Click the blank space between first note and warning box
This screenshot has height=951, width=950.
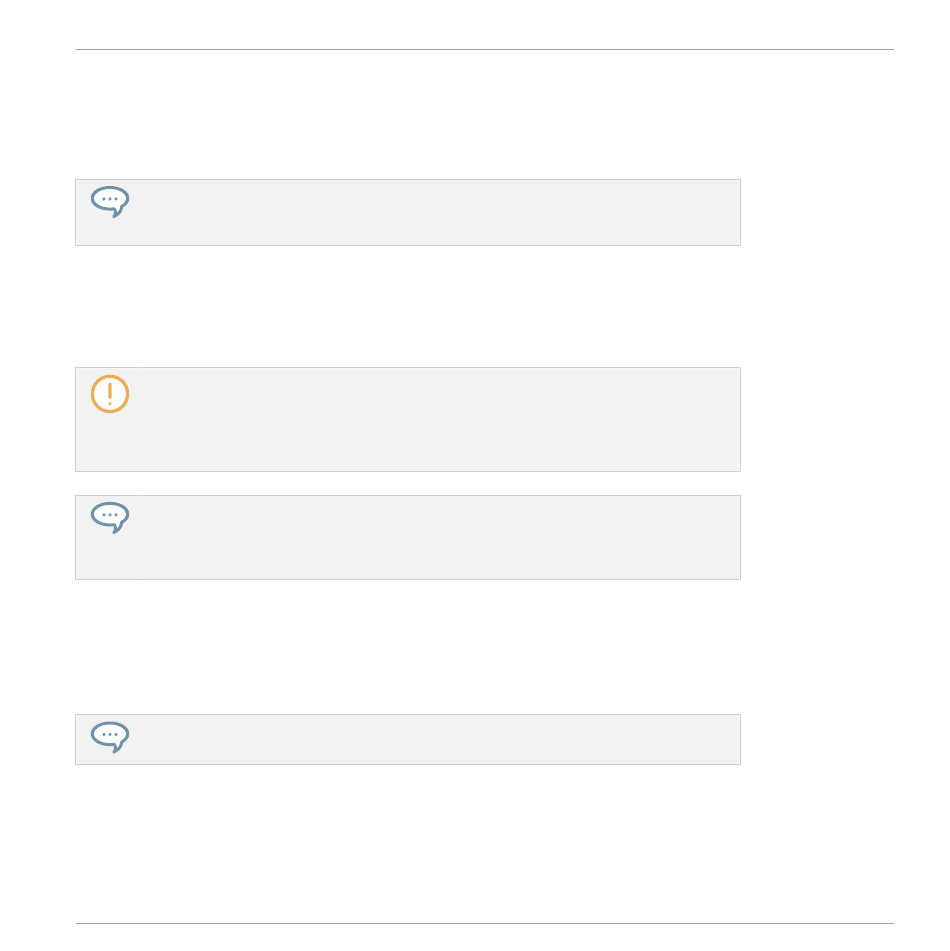coord(408,306)
